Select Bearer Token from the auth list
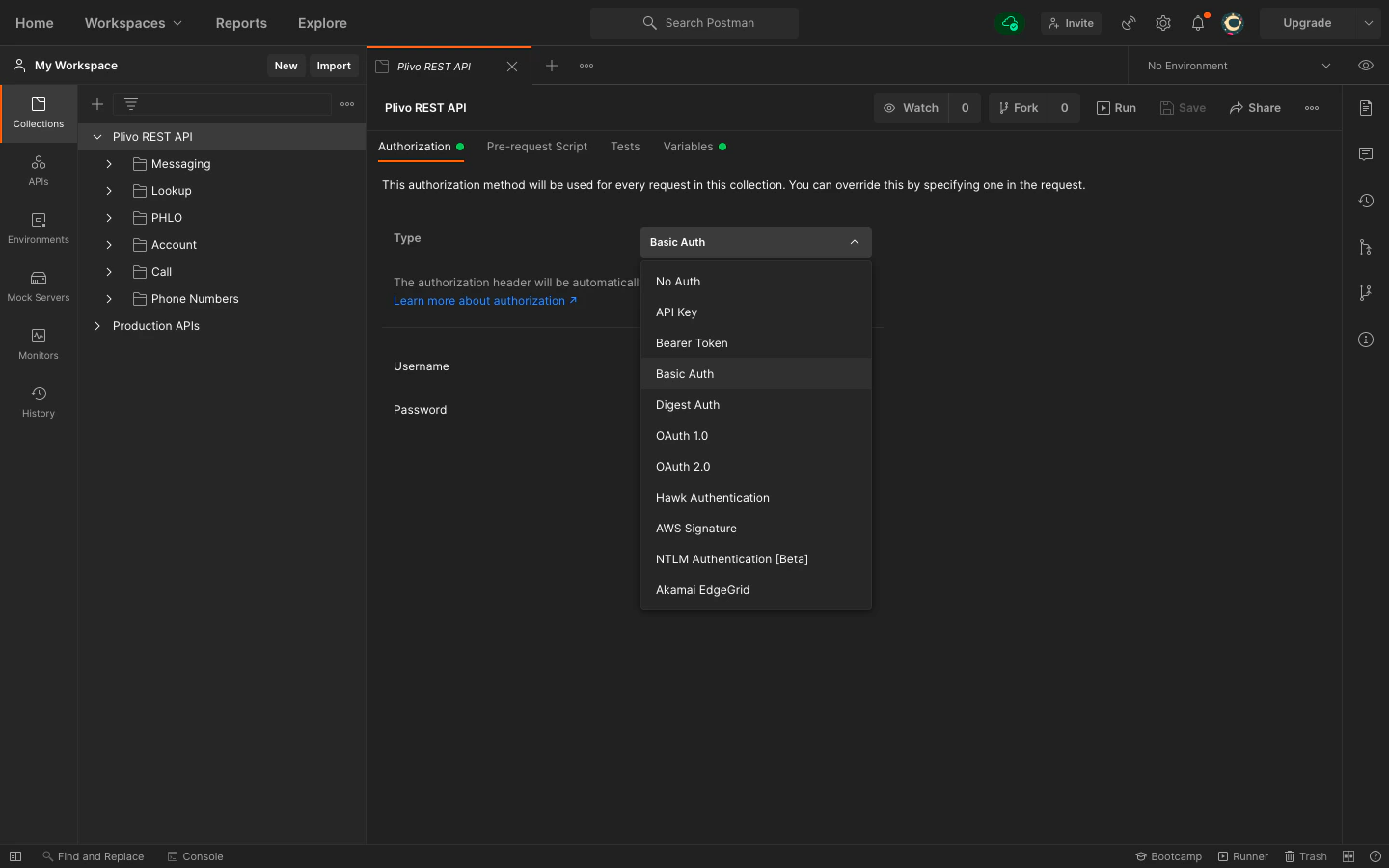 click(x=692, y=343)
